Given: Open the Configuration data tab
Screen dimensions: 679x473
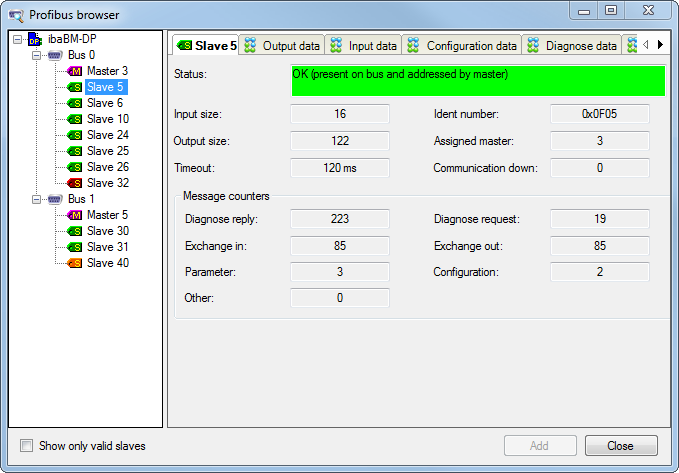Looking at the screenshot, I should 461,46.
